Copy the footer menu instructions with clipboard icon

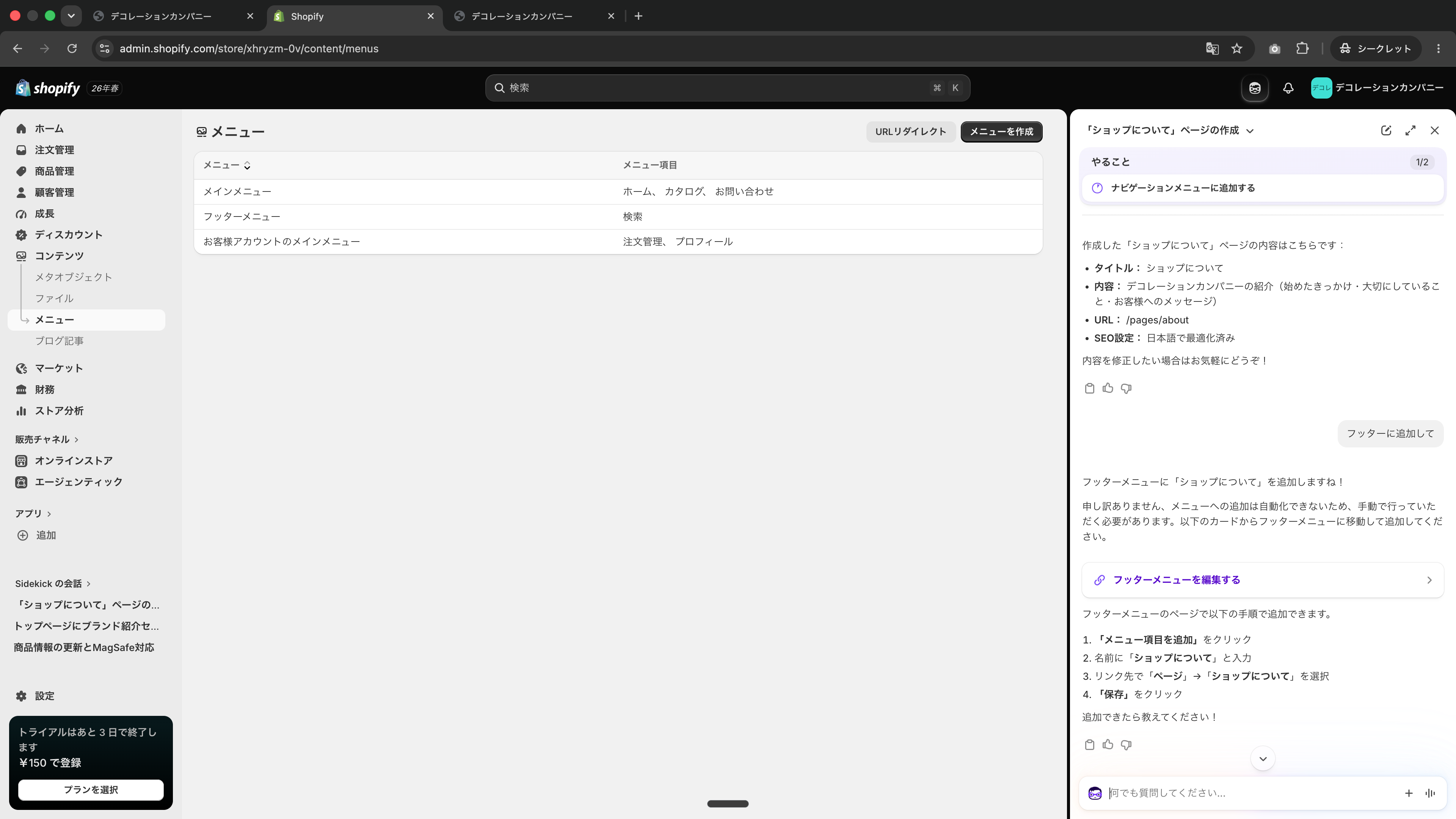[1090, 745]
